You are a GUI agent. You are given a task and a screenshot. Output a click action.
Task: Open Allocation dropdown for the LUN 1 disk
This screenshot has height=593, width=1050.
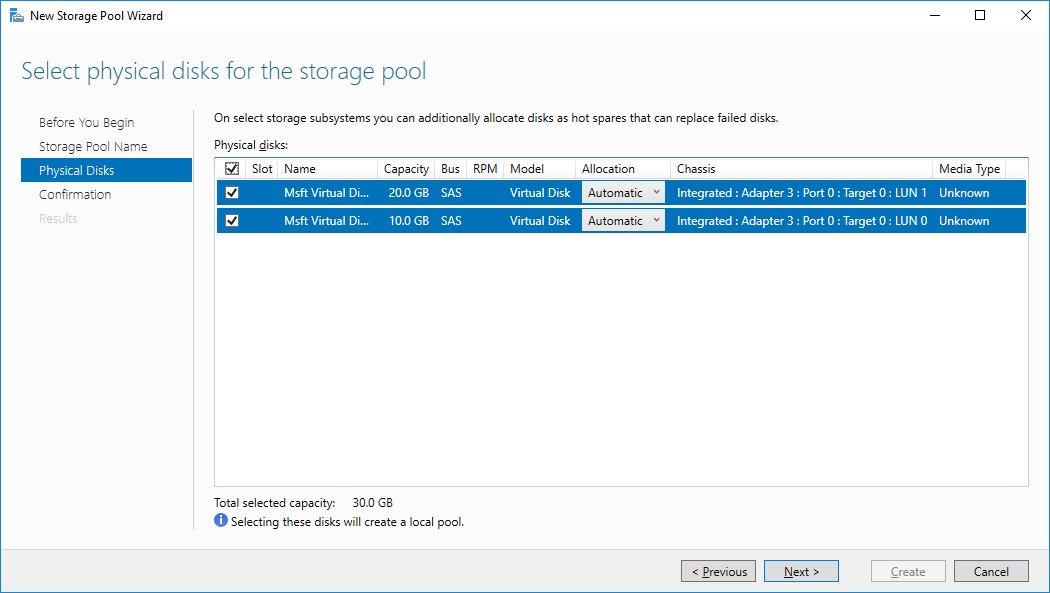pos(656,193)
